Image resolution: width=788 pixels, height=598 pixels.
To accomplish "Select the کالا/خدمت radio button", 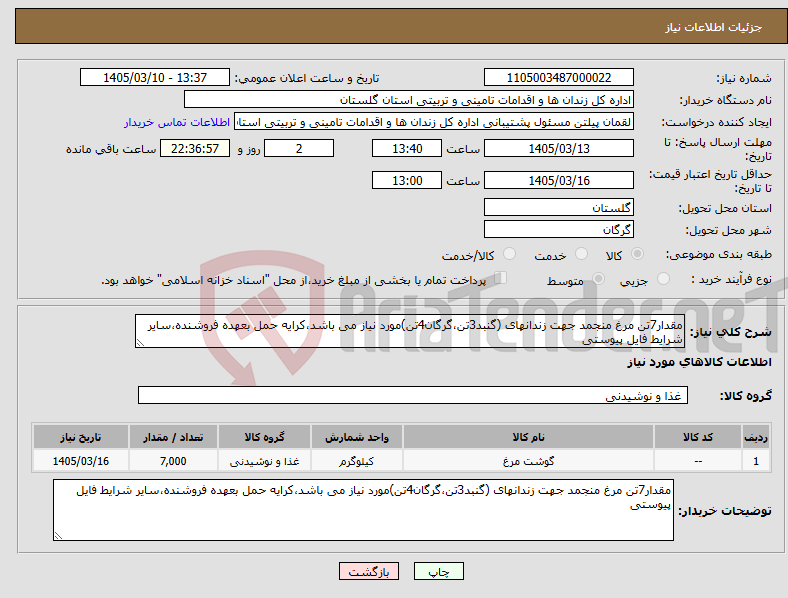I will pyautogui.click(x=510, y=254).
